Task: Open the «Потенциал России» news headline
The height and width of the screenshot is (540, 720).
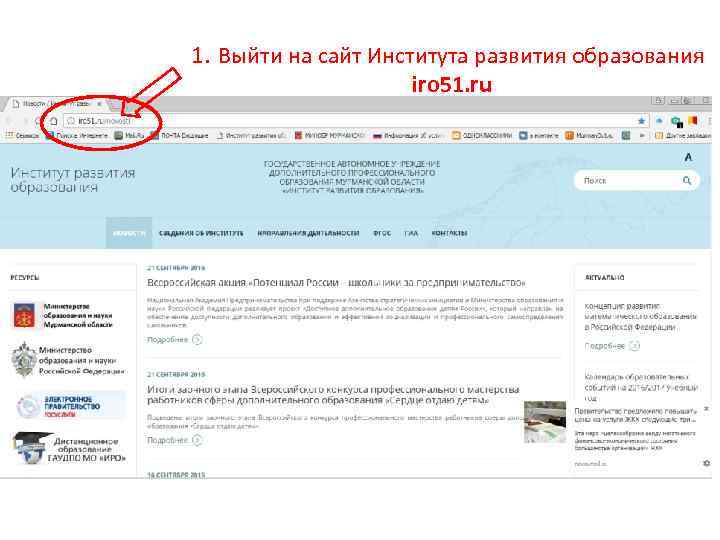Action: click(336, 282)
